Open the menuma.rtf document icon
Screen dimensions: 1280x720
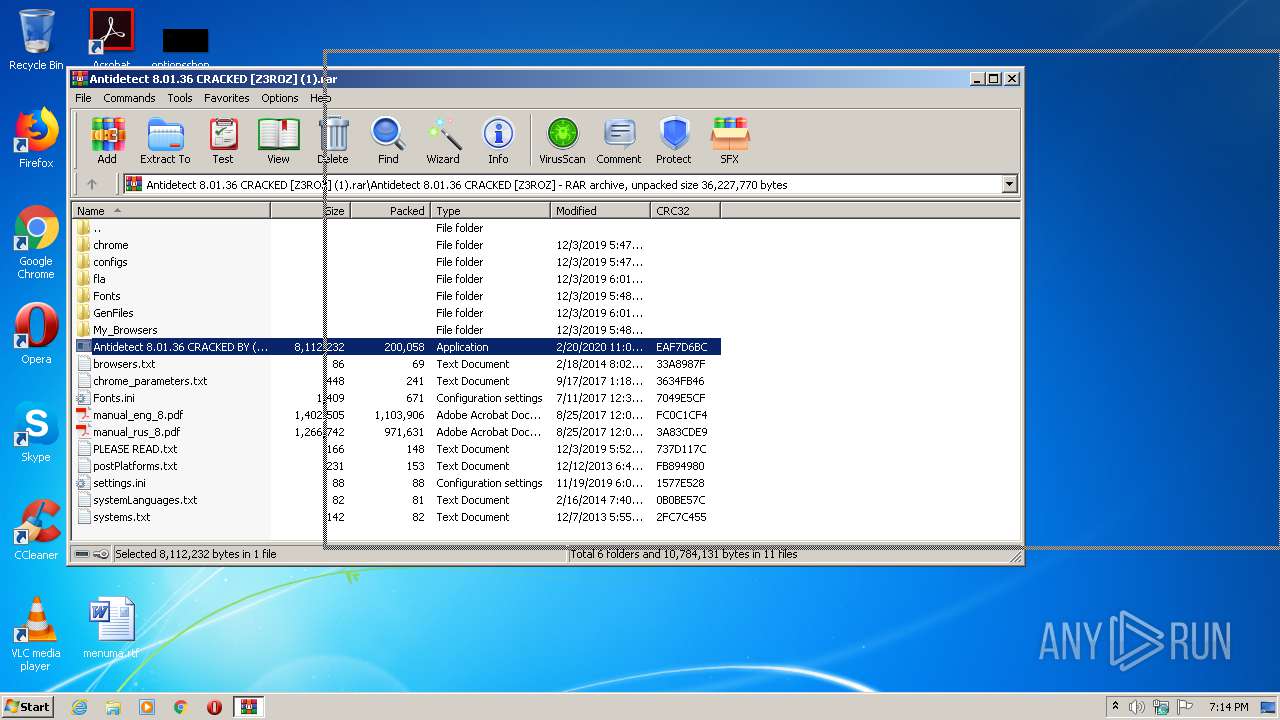click(x=111, y=628)
